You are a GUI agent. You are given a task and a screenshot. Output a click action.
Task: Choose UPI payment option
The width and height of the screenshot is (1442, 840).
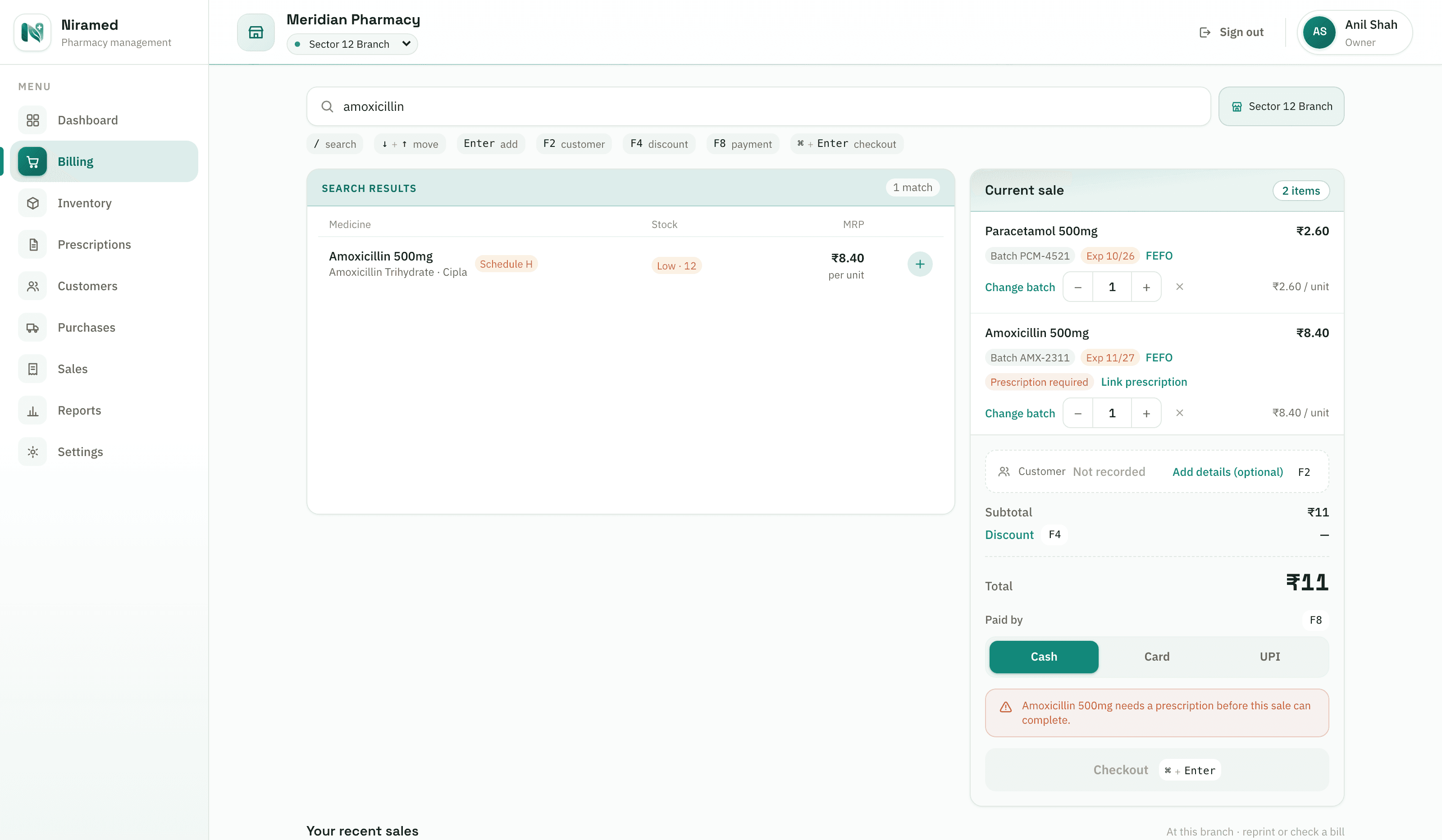[x=1269, y=657]
